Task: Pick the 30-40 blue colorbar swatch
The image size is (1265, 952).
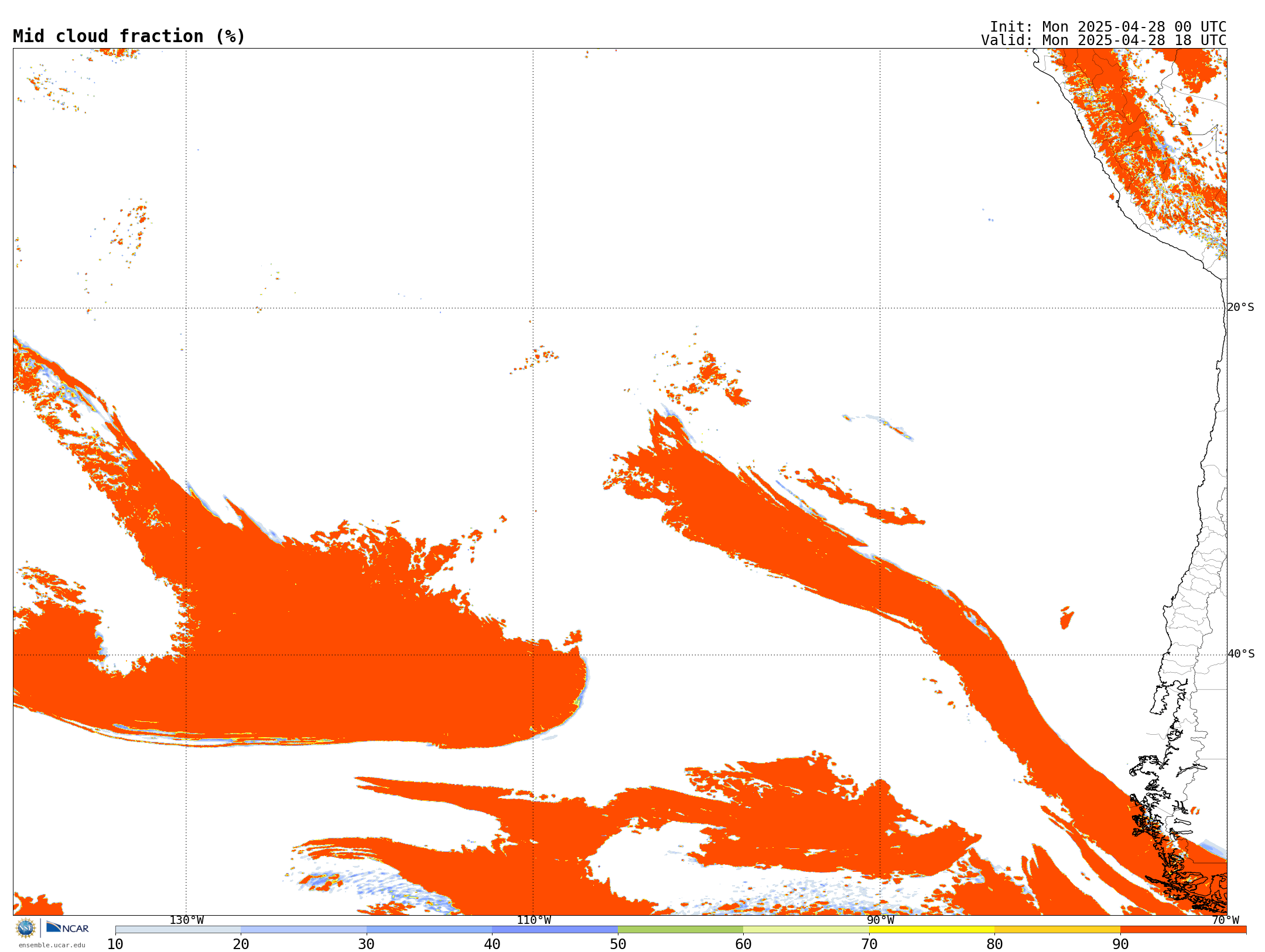Action: coord(429,930)
